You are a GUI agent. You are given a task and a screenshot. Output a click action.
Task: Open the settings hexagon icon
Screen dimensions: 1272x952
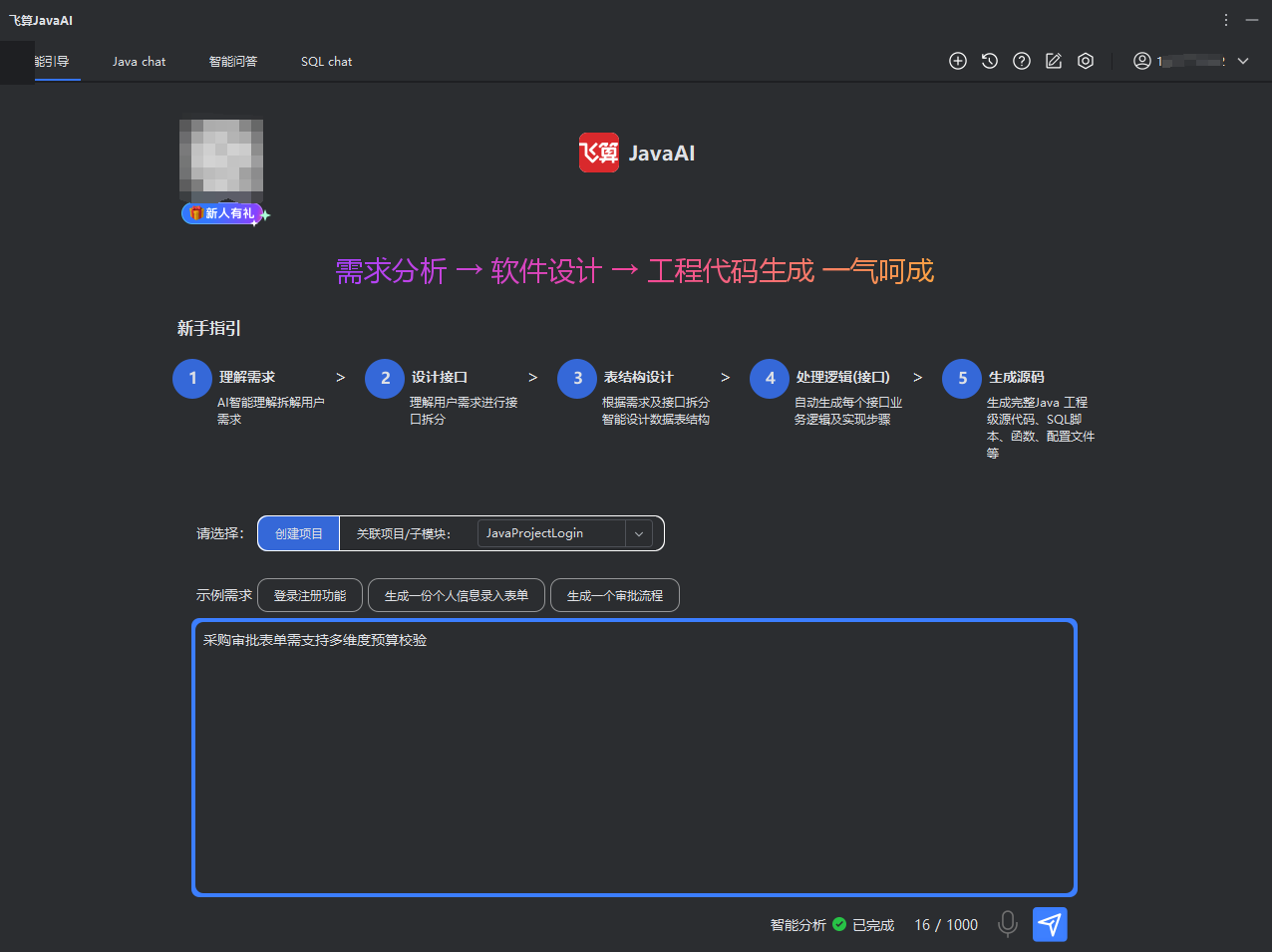1086,61
